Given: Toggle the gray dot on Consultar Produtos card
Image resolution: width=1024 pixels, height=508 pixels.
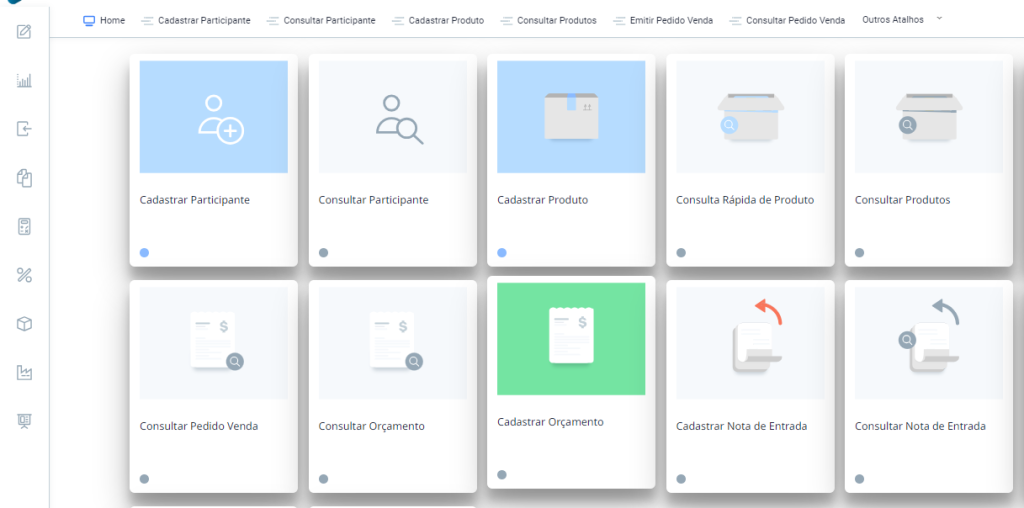Looking at the screenshot, I should (x=859, y=253).
